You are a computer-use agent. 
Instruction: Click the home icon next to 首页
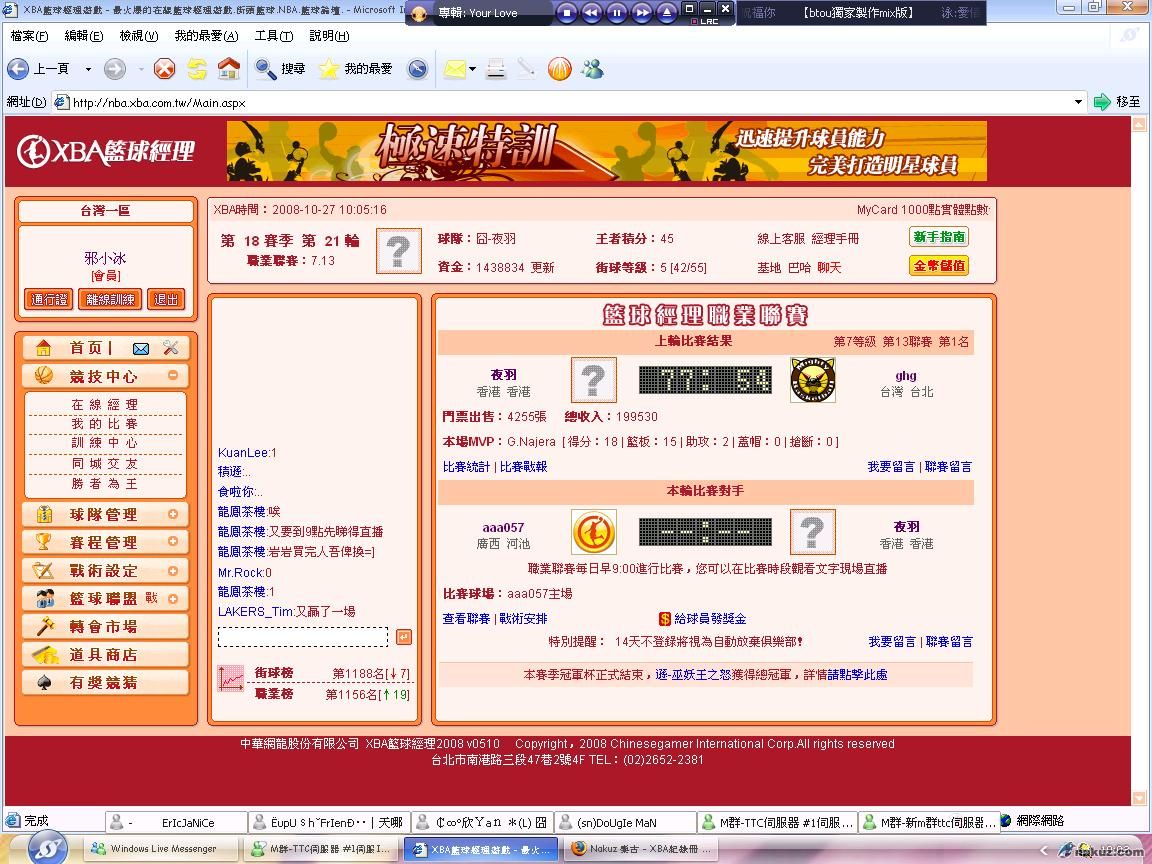click(43, 348)
